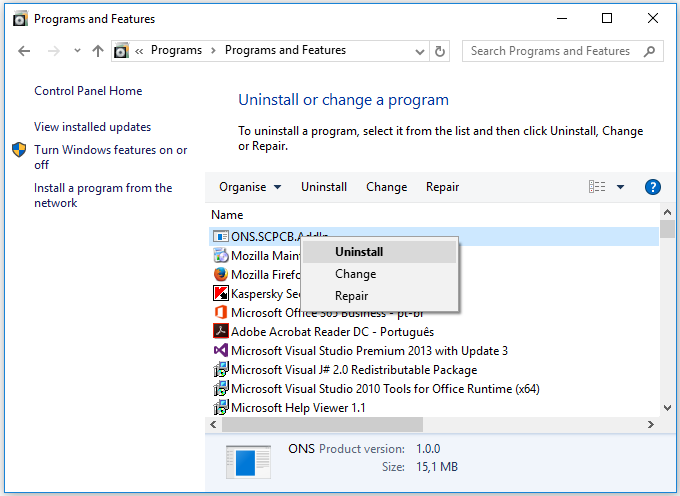Open Turn Windows features on or off
The width and height of the screenshot is (680, 496).
[111, 157]
